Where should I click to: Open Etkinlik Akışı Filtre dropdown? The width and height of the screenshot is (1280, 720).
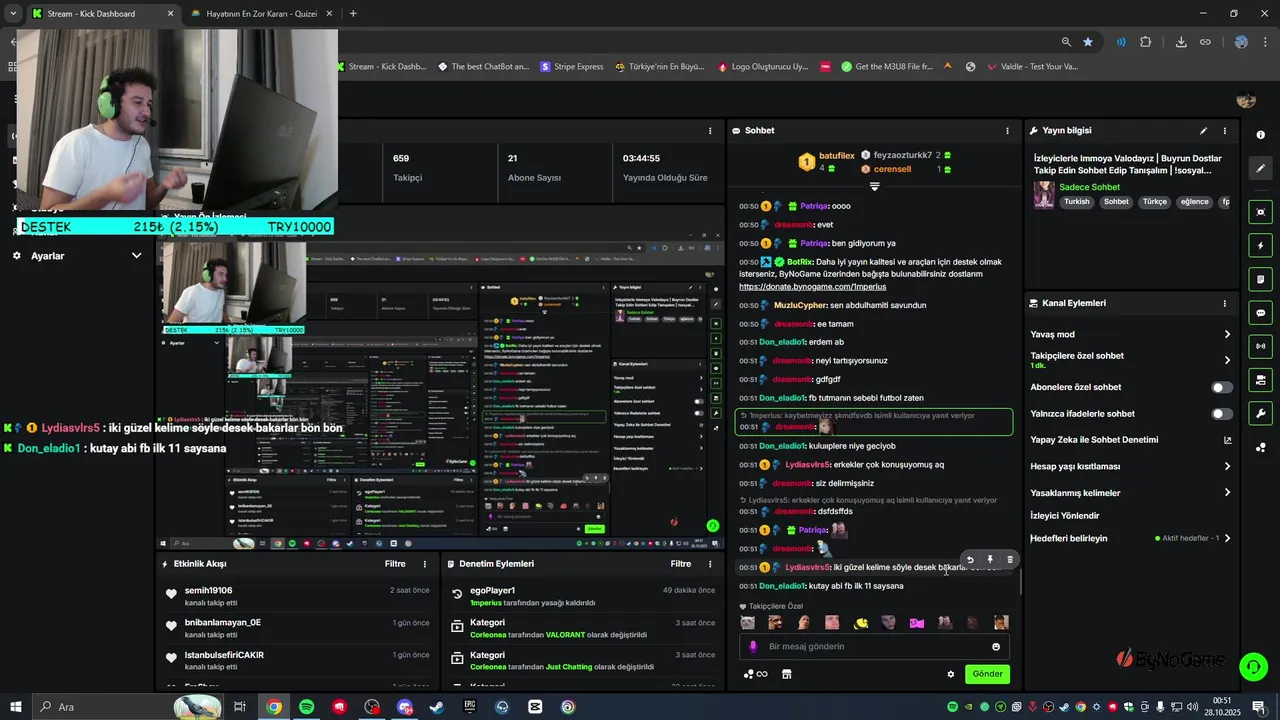(x=395, y=564)
